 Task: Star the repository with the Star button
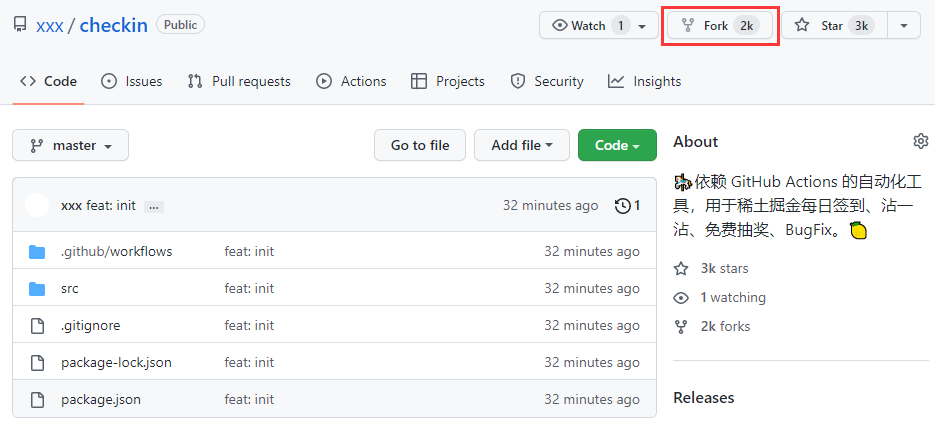click(x=834, y=26)
